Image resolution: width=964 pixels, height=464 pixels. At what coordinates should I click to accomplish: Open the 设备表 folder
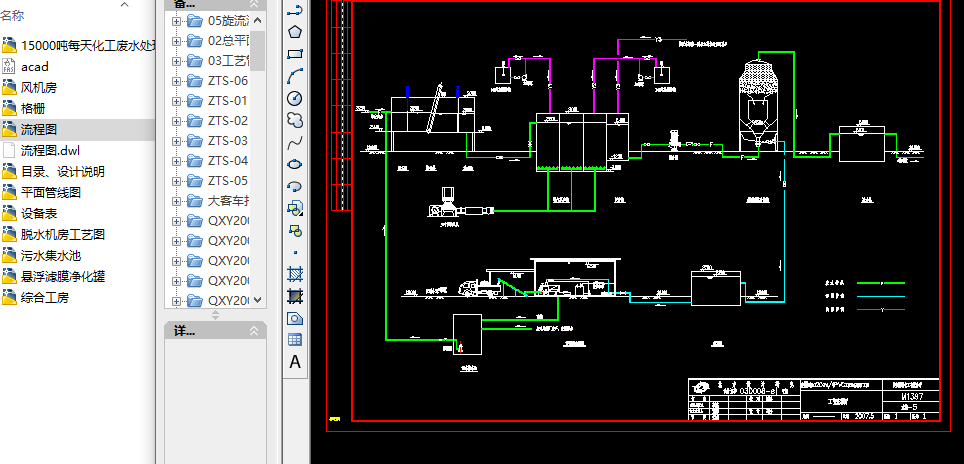click(39, 213)
